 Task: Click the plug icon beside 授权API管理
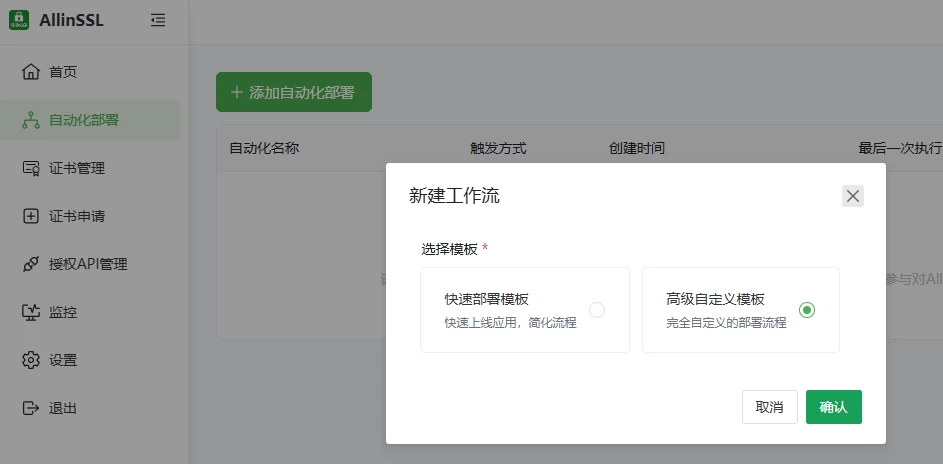click(31, 264)
